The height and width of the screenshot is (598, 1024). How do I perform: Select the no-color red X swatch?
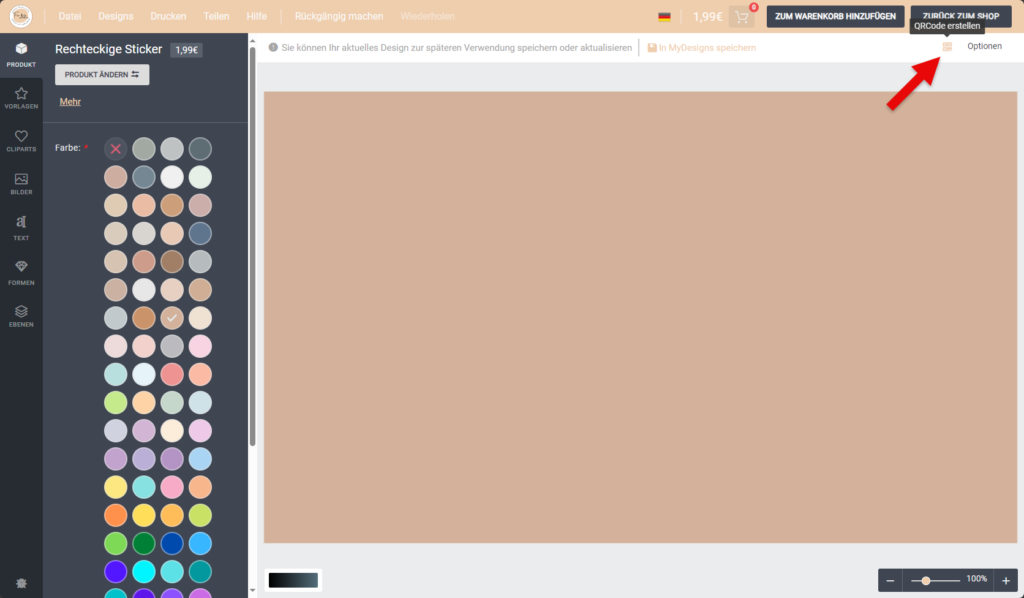116,148
